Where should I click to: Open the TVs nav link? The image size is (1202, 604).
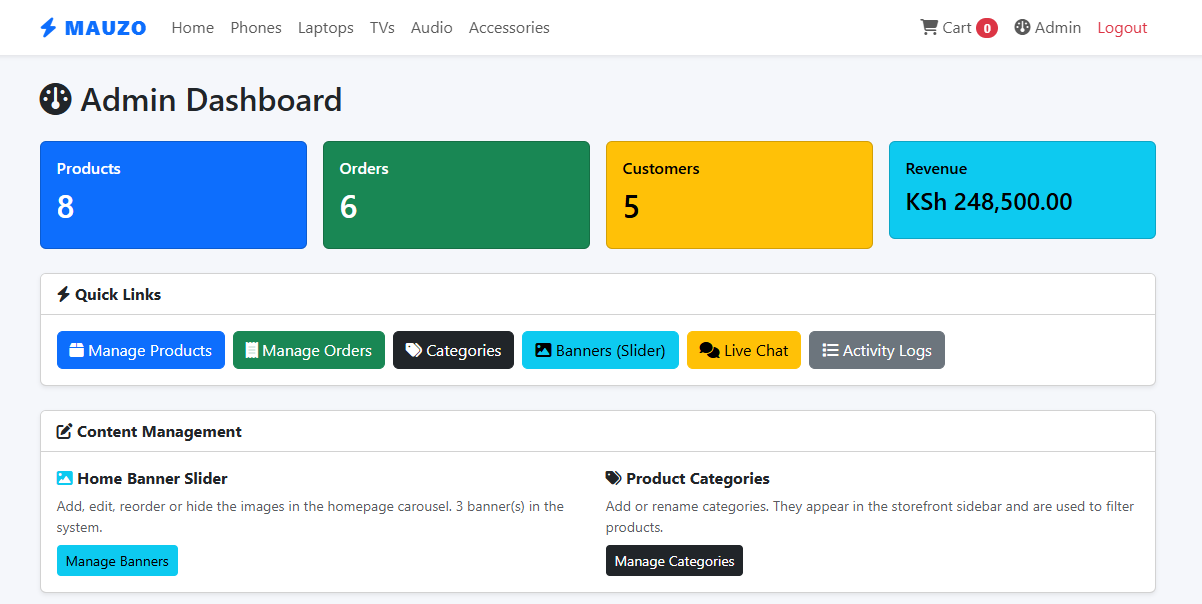(x=382, y=28)
